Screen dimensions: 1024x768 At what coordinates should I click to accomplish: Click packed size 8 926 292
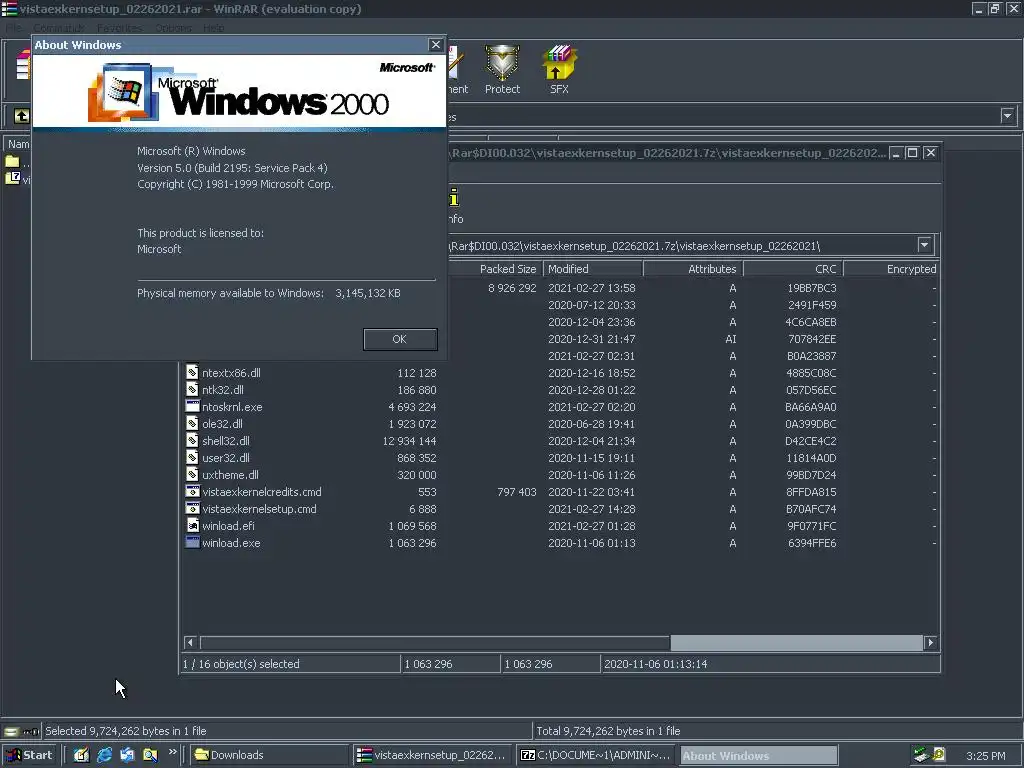pos(512,288)
